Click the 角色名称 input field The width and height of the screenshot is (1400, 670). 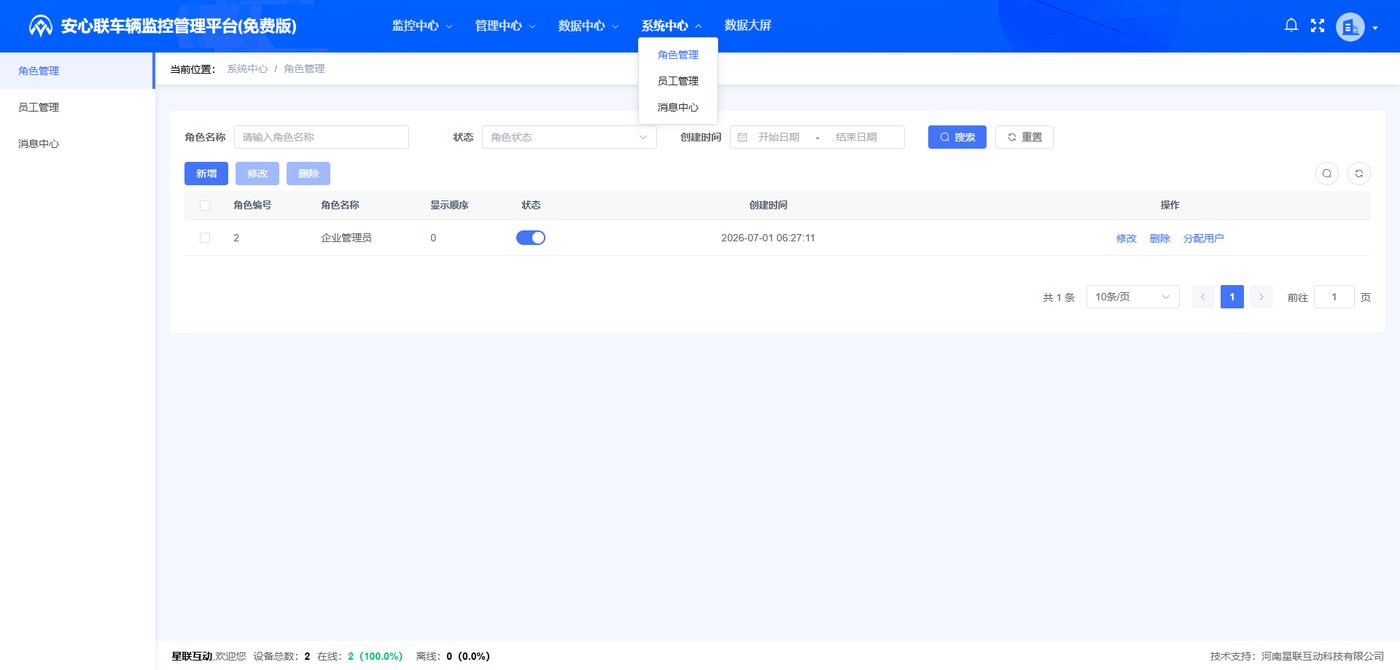321,137
